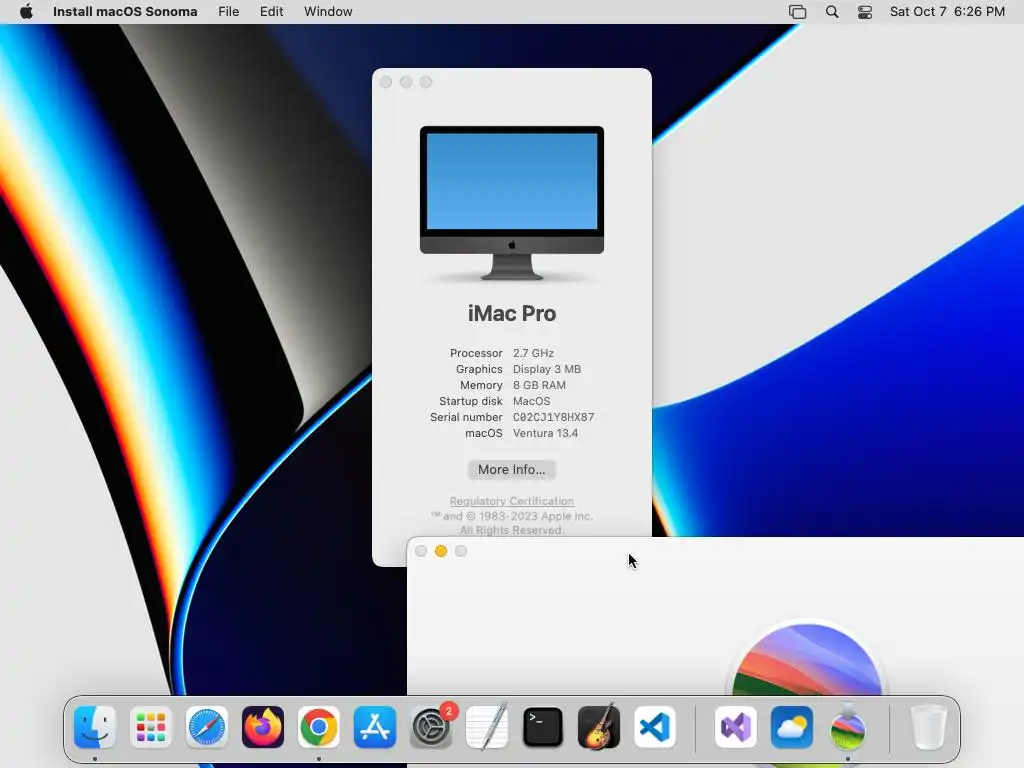Click the 8 GB RAM memory value

(x=539, y=385)
